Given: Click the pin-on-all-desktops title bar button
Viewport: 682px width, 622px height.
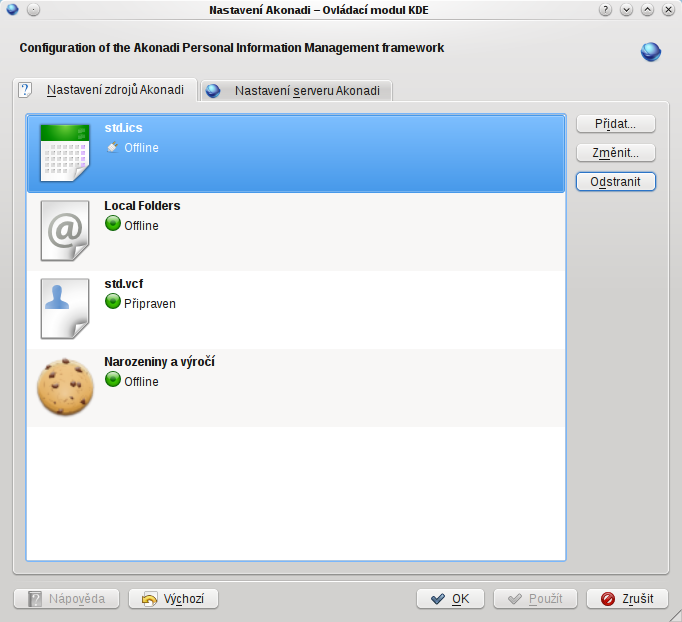Looking at the screenshot, I should (x=33, y=10).
